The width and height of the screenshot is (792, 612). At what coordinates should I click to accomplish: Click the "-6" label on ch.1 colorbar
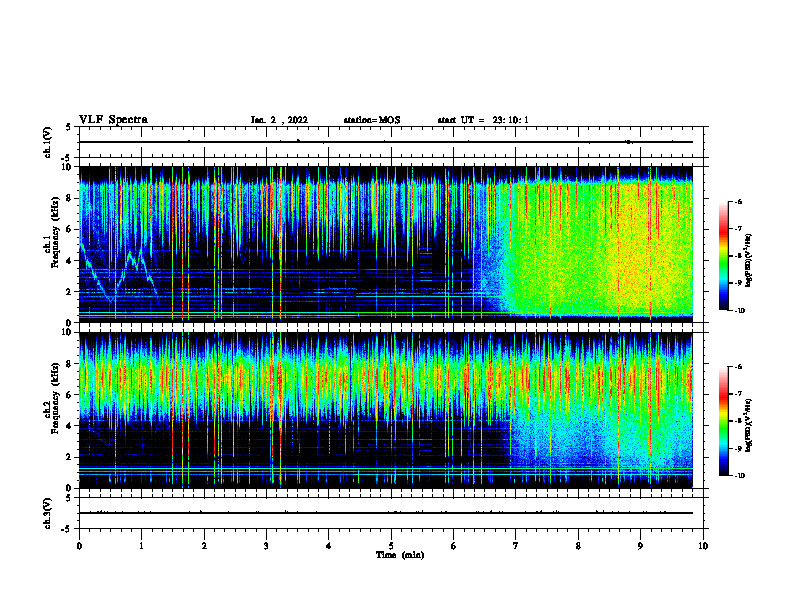[738, 202]
